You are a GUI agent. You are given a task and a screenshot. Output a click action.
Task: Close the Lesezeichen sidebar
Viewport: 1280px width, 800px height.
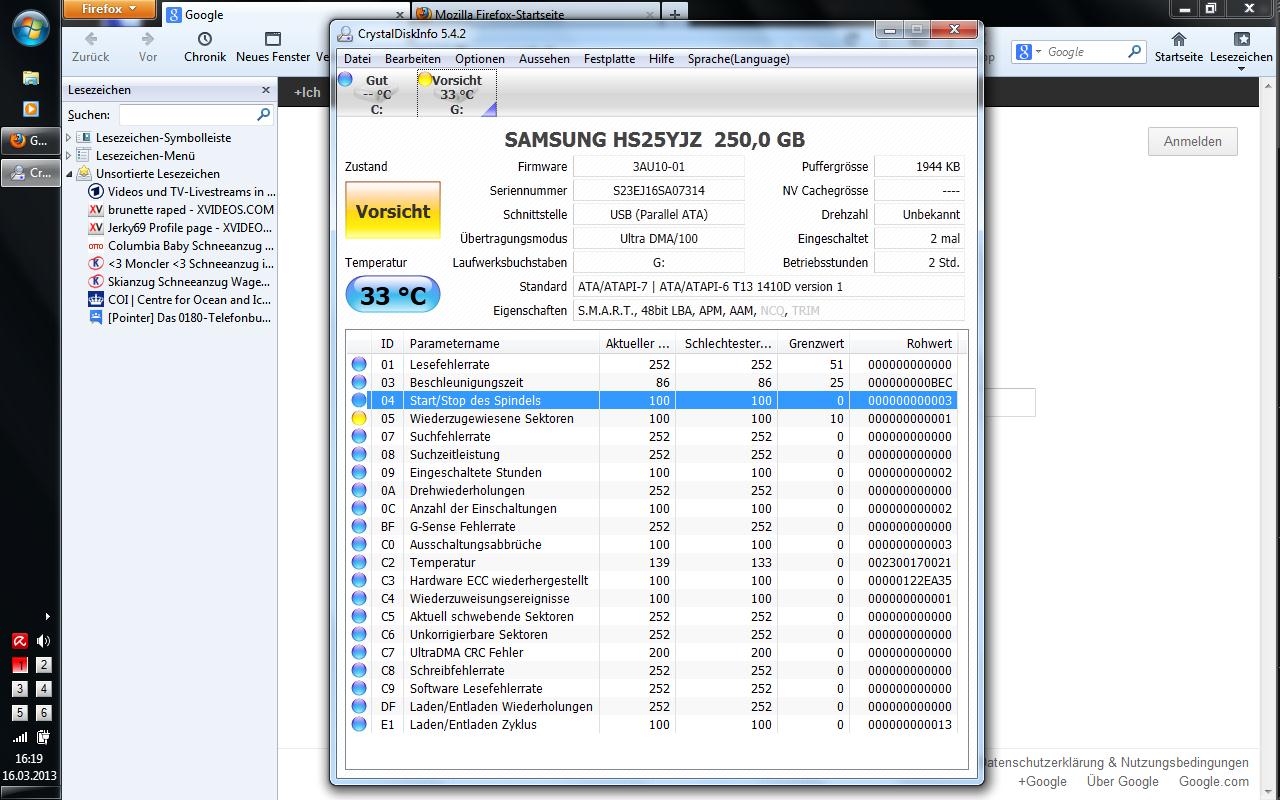click(x=265, y=90)
